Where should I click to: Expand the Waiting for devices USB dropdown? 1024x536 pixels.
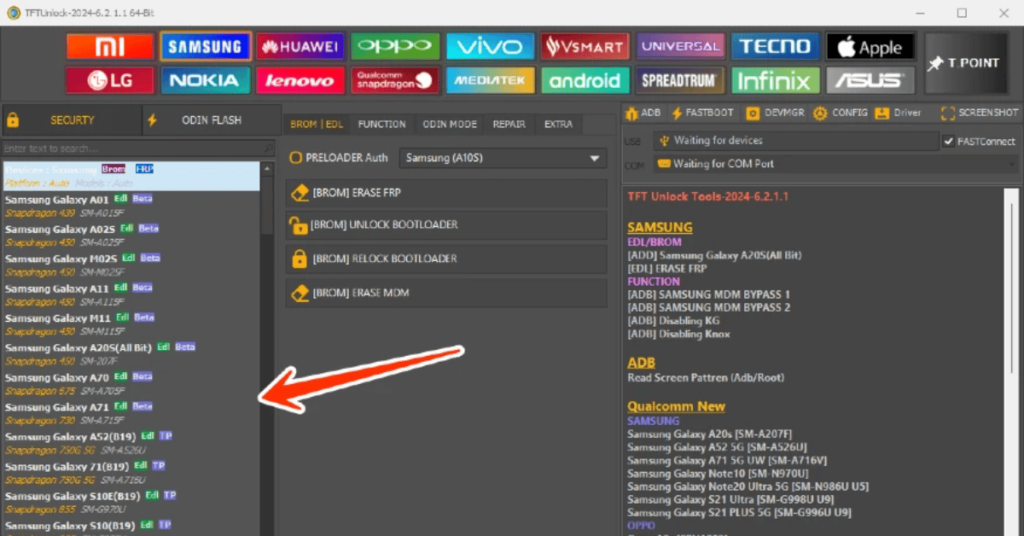pos(795,140)
